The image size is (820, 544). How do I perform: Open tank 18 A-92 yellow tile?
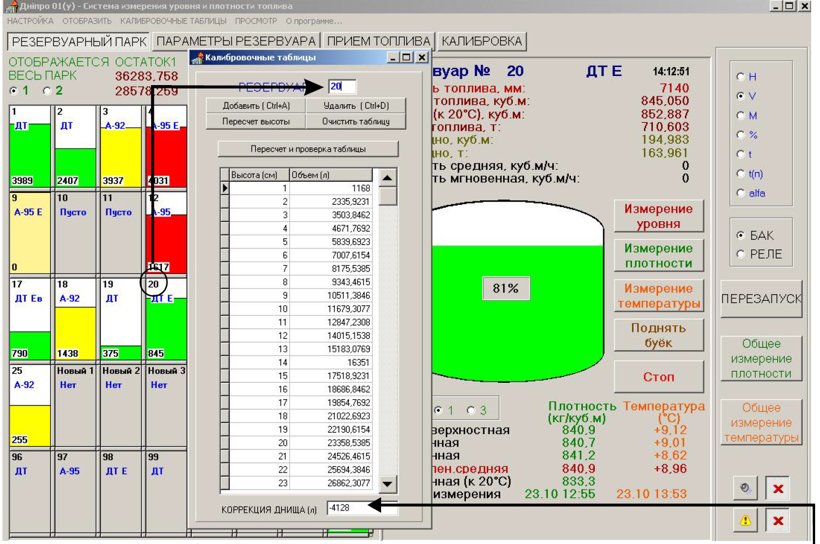coord(76,319)
